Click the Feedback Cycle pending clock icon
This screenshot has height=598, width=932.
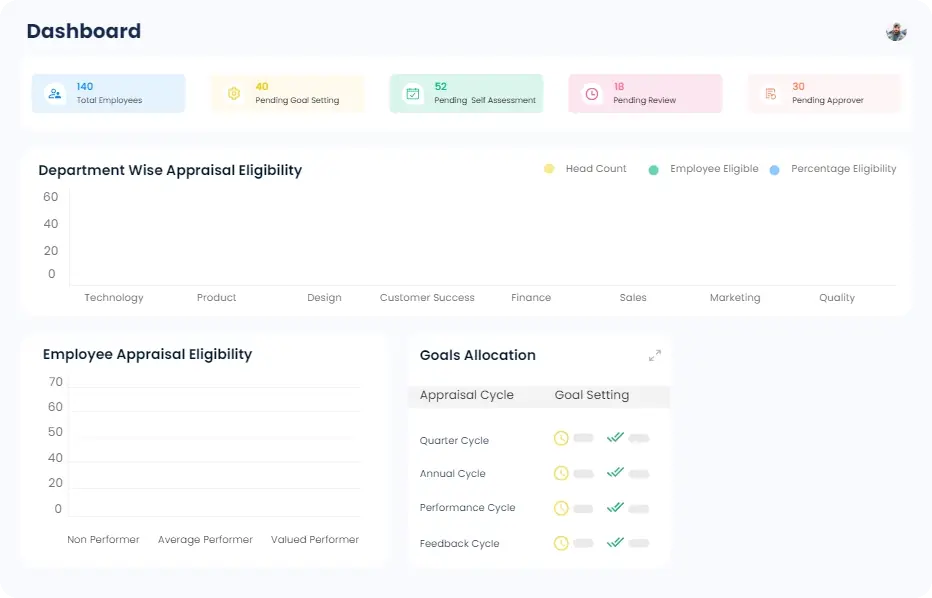(x=561, y=543)
